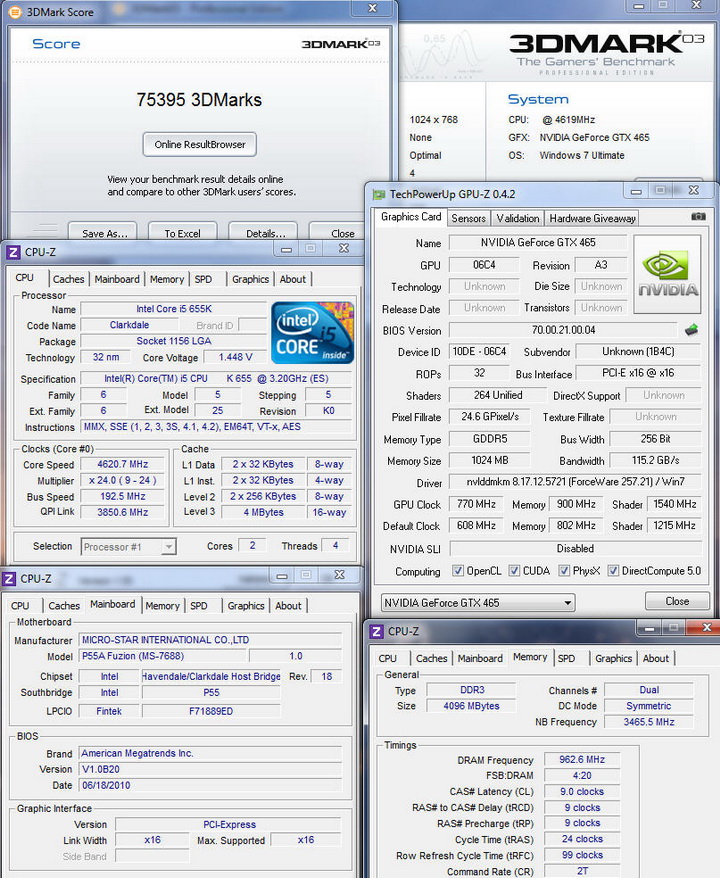
Task: Click the Channels # Dual value
Action: 649,690
